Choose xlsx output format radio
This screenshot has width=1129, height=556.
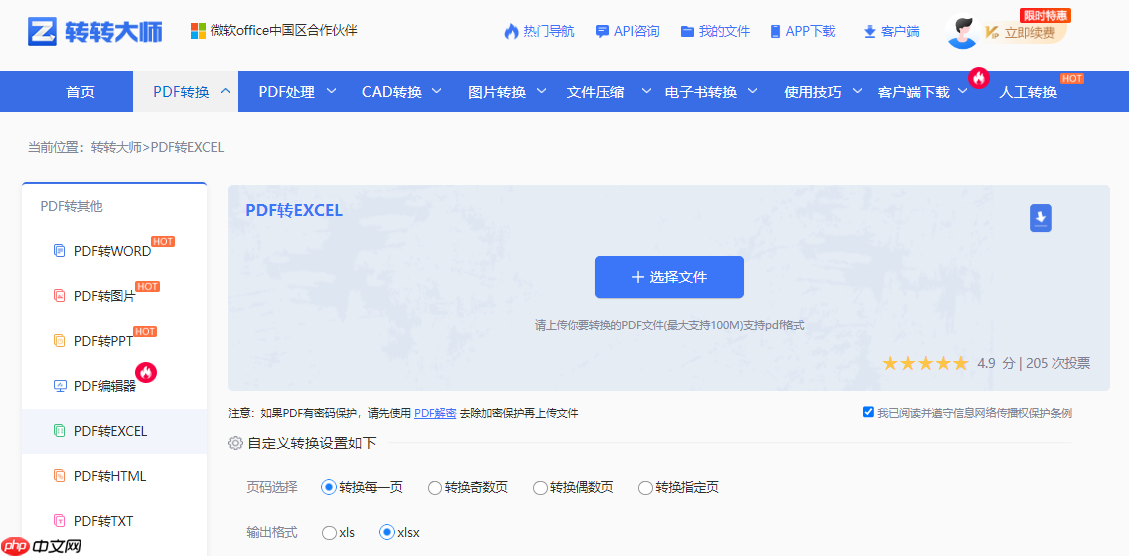point(387,533)
